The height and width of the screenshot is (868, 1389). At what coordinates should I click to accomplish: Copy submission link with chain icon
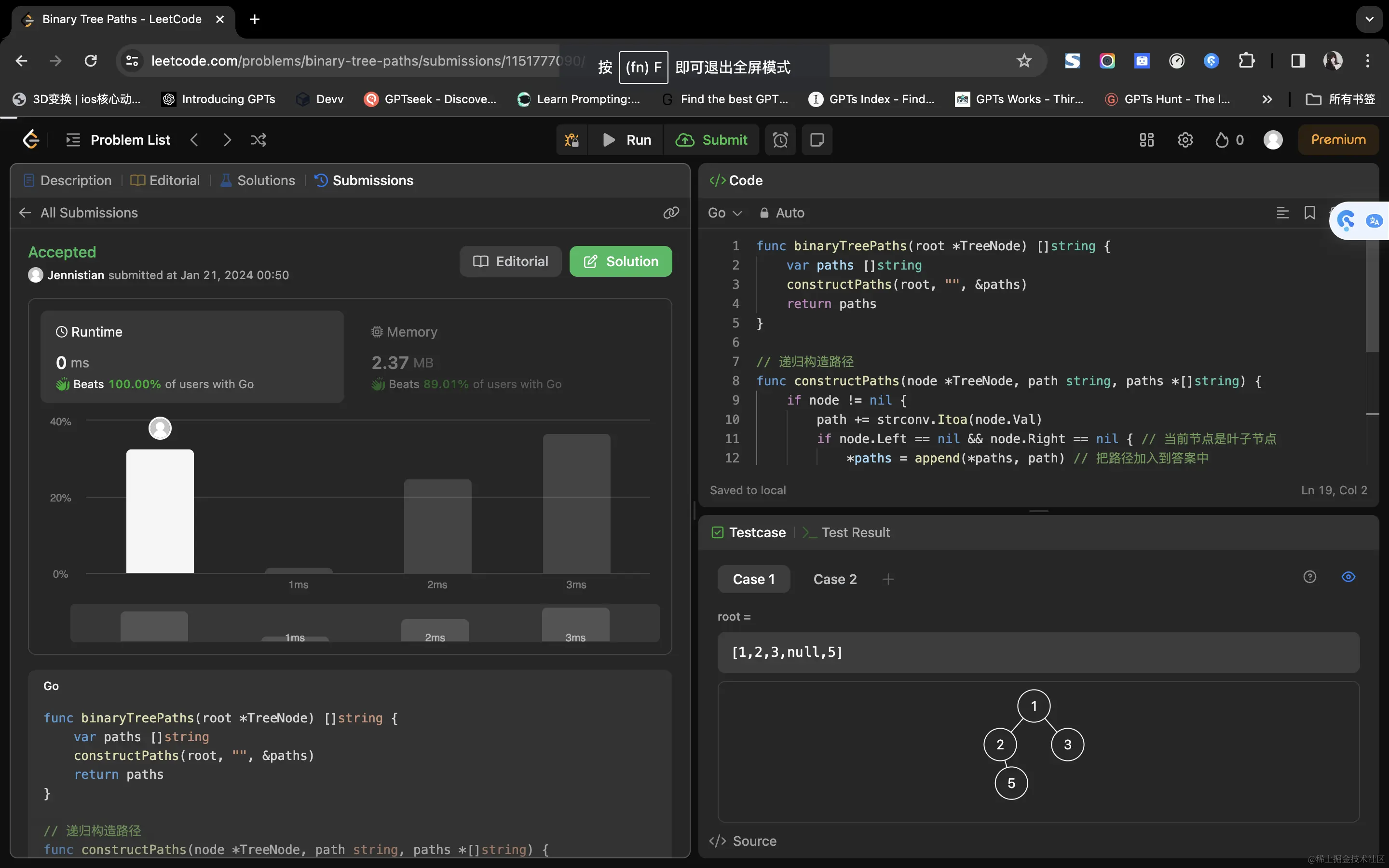(x=671, y=213)
